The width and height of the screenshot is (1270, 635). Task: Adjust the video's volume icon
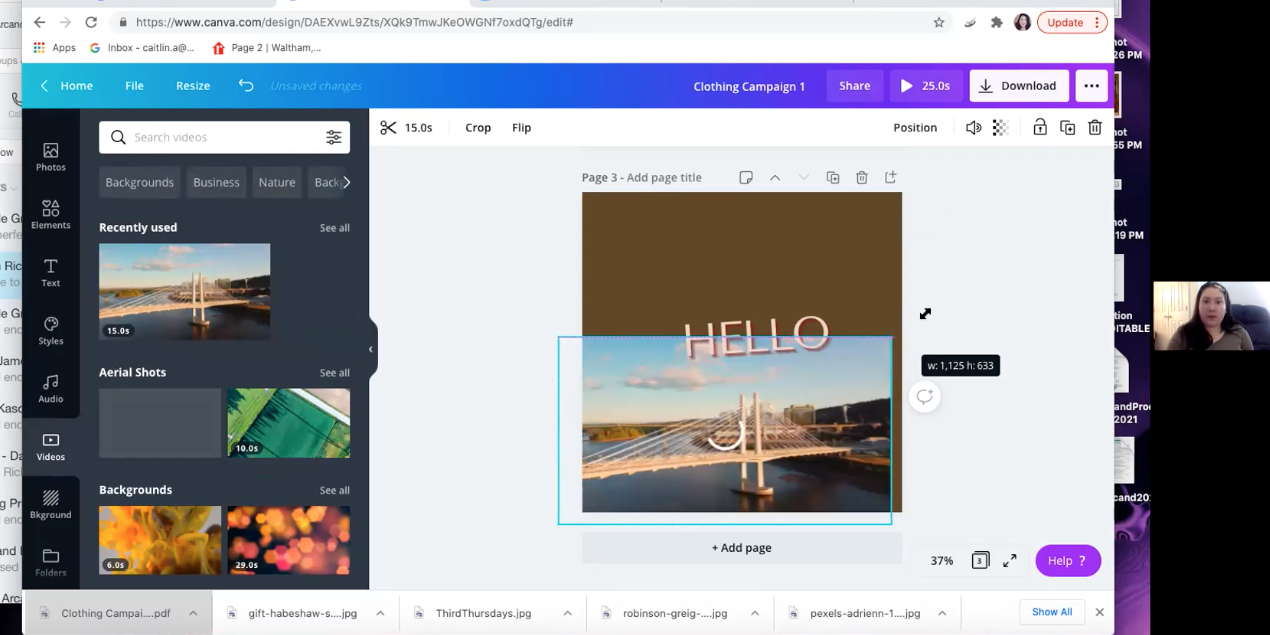973,127
